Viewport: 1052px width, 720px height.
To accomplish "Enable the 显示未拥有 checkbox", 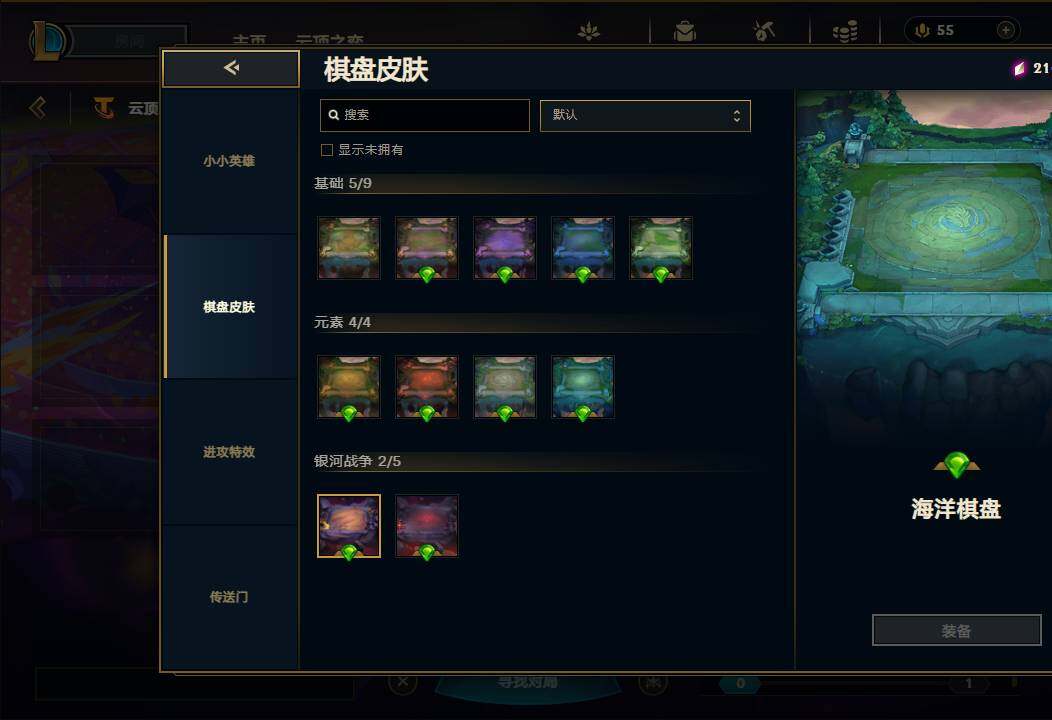I will [x=327, y=150].
